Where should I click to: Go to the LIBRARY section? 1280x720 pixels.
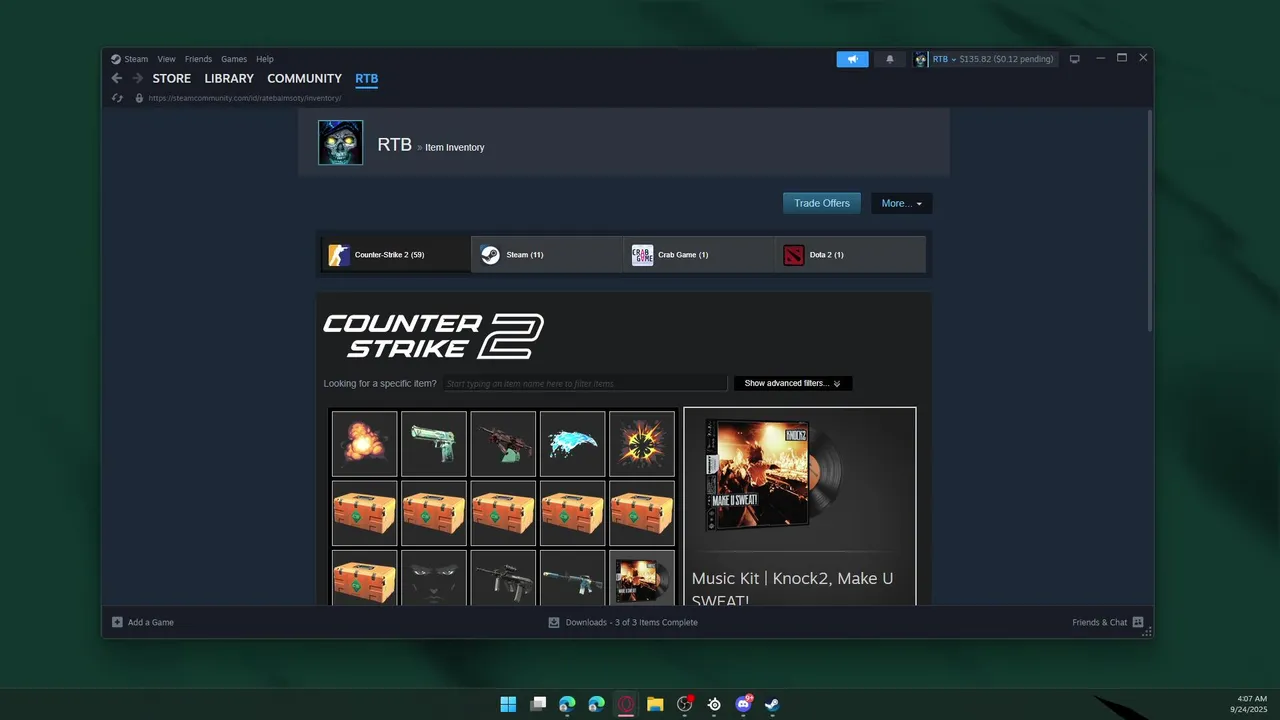(x=229, y=78)
